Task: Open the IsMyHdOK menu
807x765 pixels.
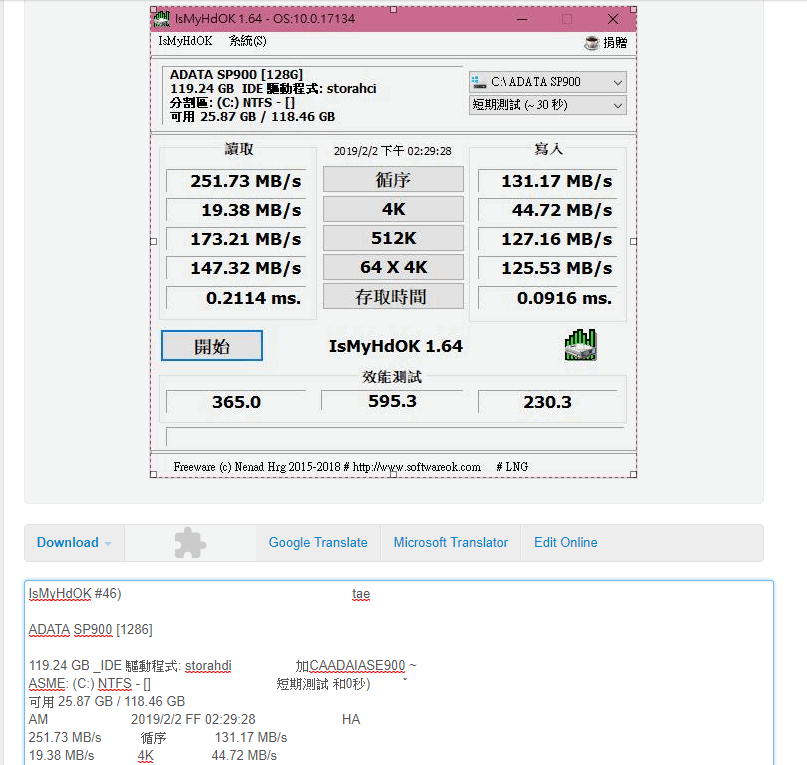Action: 185,41
